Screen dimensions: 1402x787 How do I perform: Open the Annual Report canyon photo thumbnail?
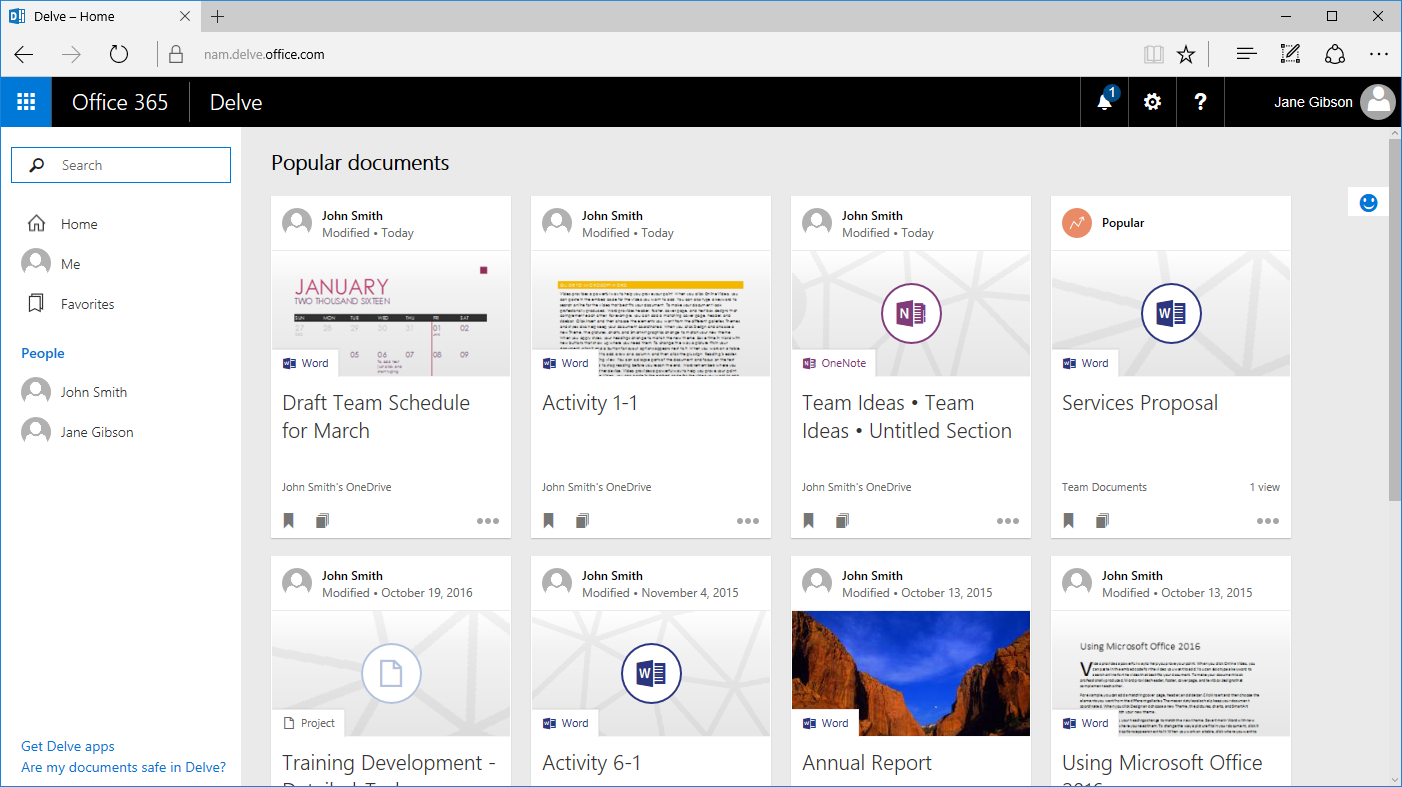(911, 673)
